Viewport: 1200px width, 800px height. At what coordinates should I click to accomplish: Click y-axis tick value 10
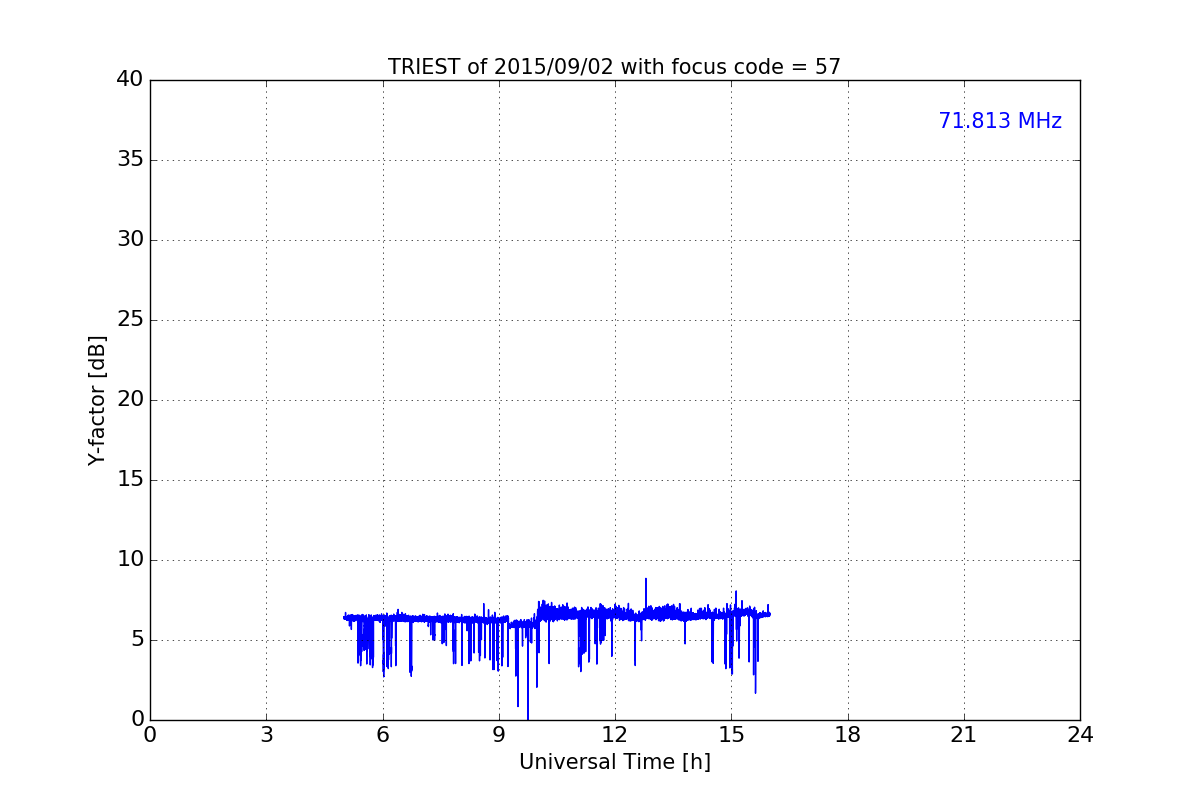pyautogui.click(x=130, y=560)
